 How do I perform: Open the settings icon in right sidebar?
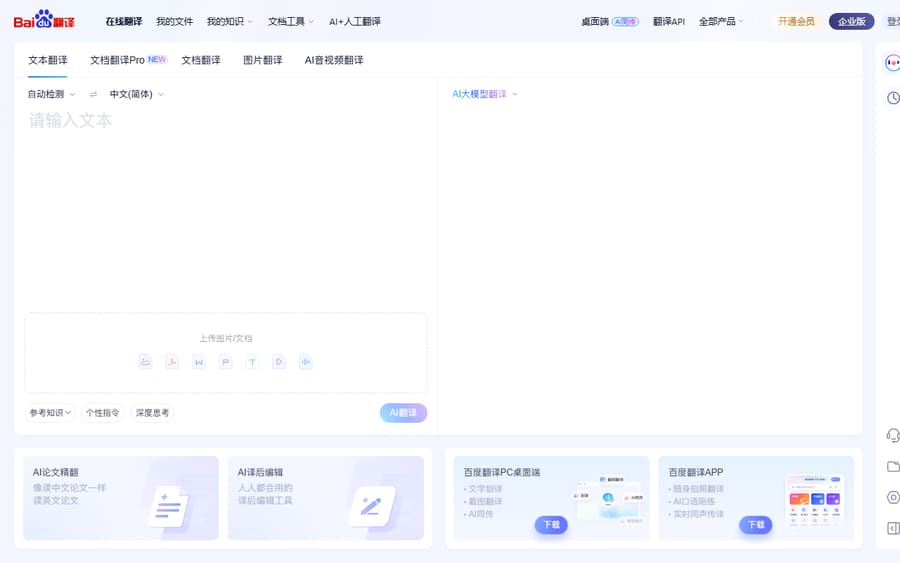coord(893,498)
